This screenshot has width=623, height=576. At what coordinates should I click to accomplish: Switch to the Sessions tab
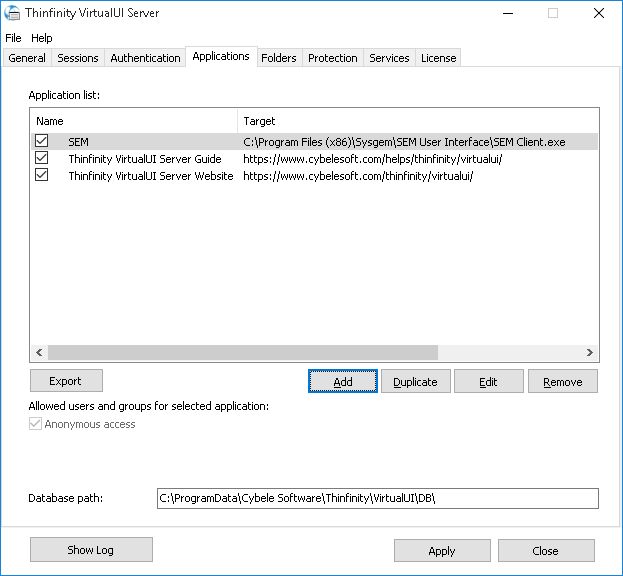pos(78,58)
